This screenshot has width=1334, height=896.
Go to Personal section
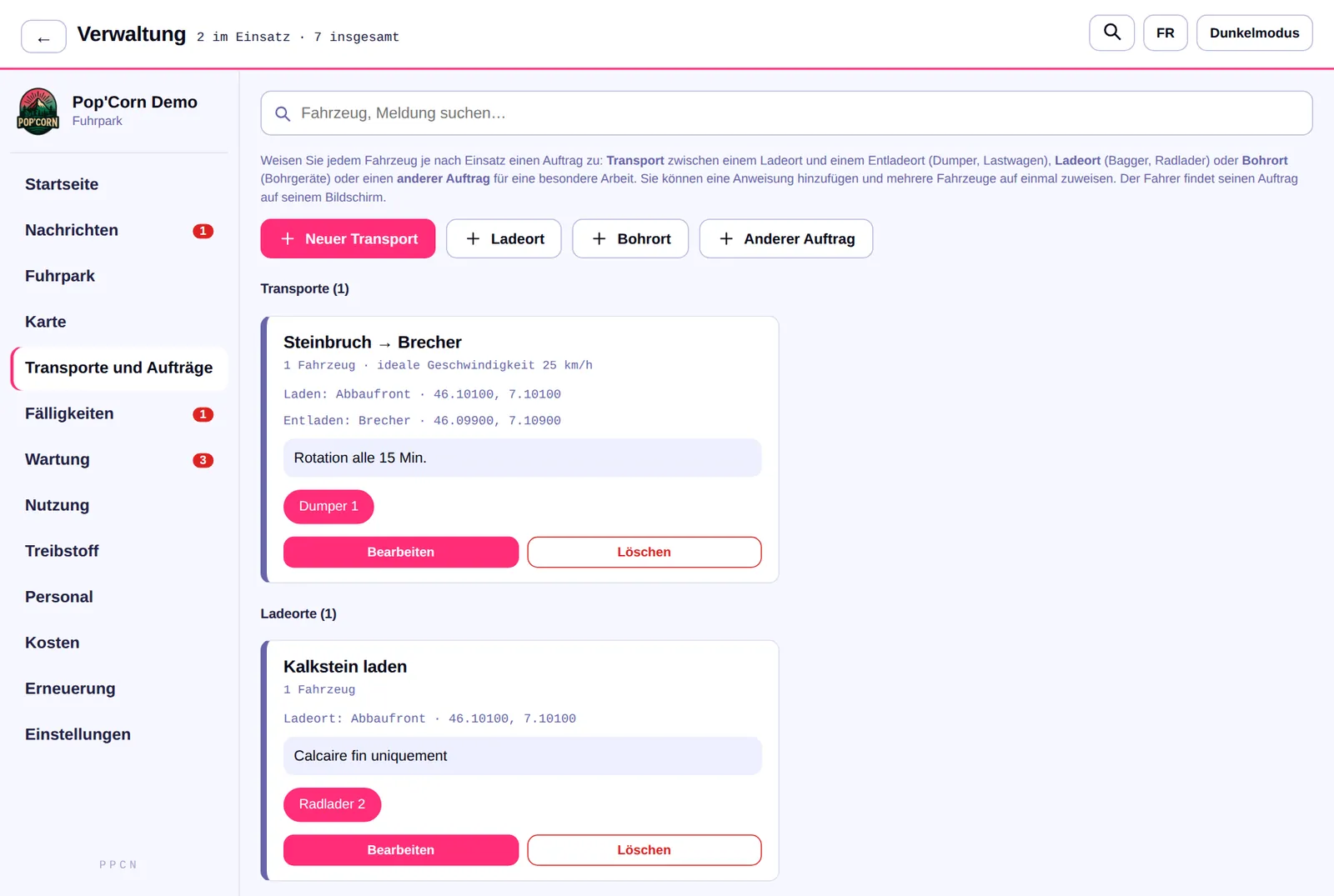tap(118, 597)
